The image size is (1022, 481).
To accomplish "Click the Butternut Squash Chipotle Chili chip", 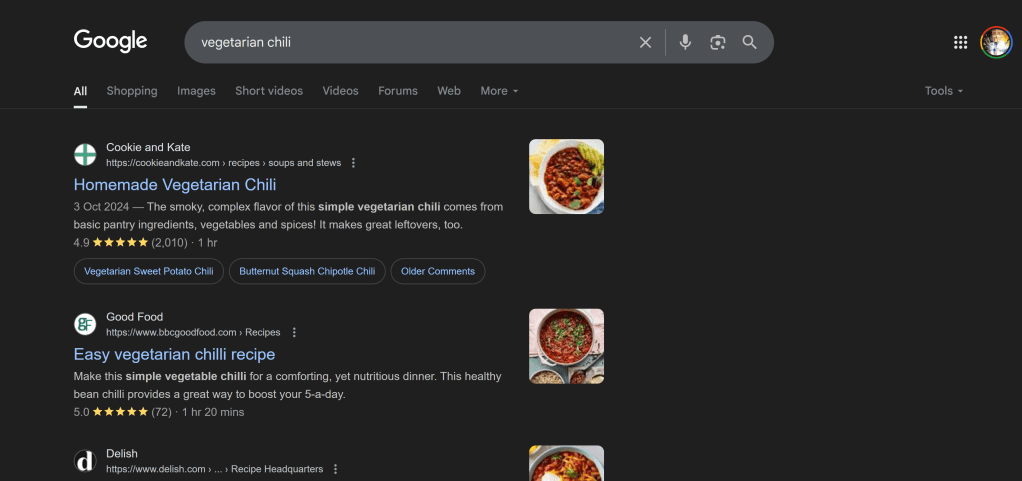I will 307,271.
